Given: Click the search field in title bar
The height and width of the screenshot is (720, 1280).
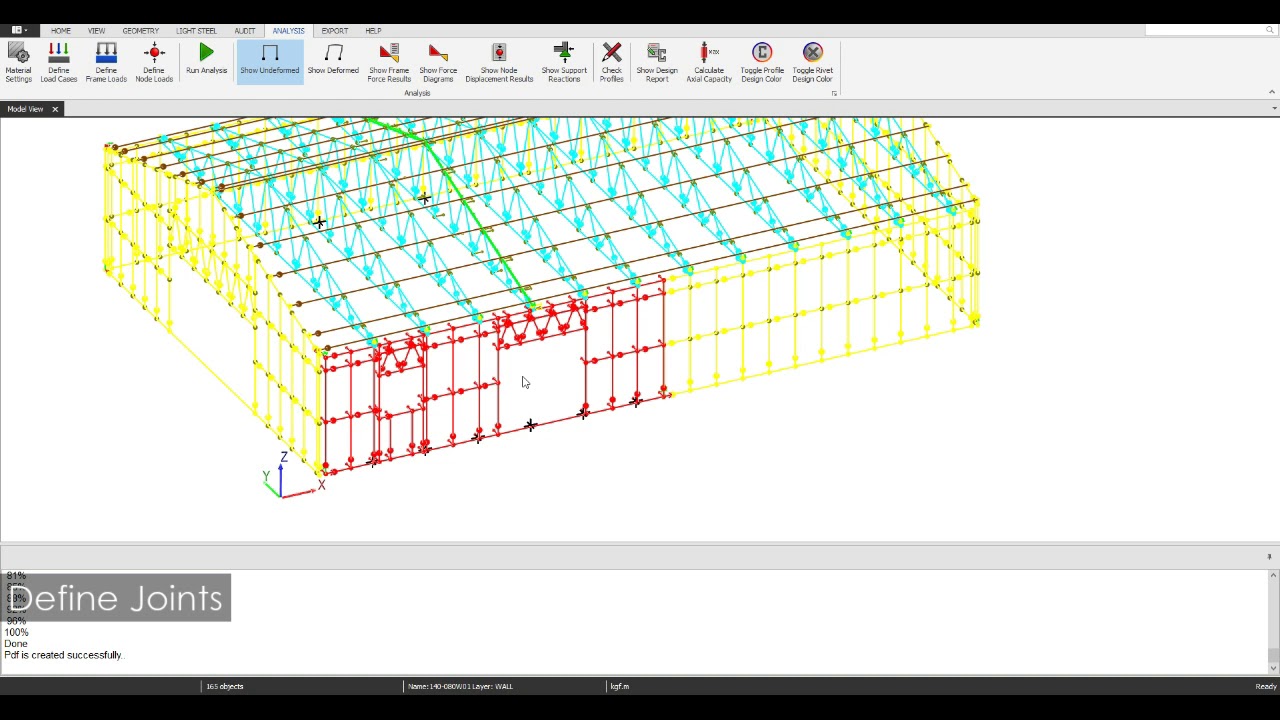Looking at the screenshot, I should click(x=1206, y=30).
